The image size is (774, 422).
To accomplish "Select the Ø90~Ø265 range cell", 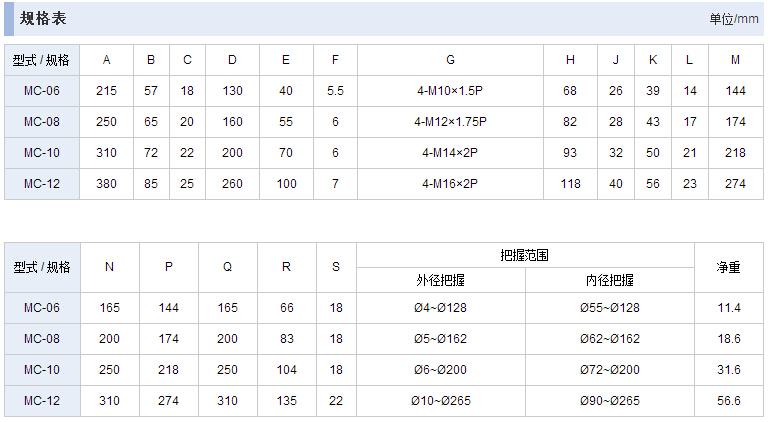I will pyautogui.click(x=609, y=401).
